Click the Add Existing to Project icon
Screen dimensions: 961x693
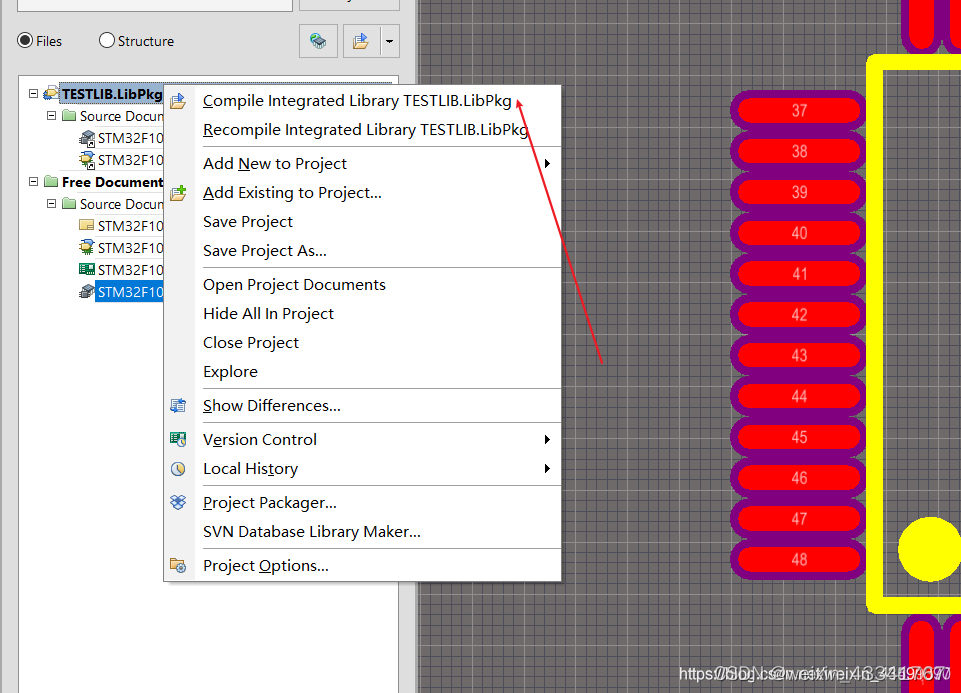tap(178, 193)
